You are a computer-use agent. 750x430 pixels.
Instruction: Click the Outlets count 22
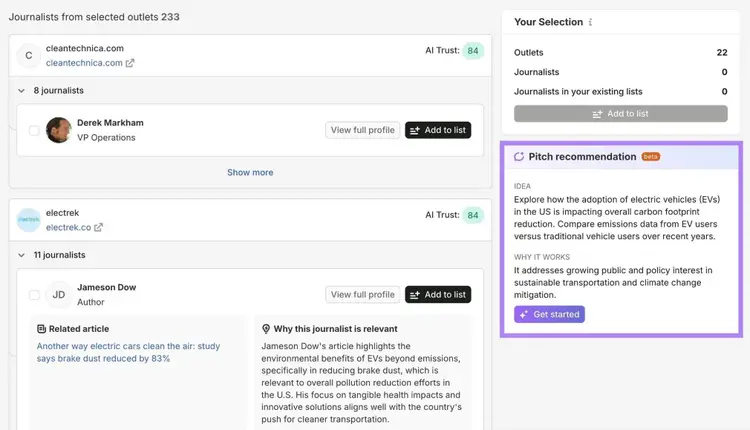click(722, 53)
